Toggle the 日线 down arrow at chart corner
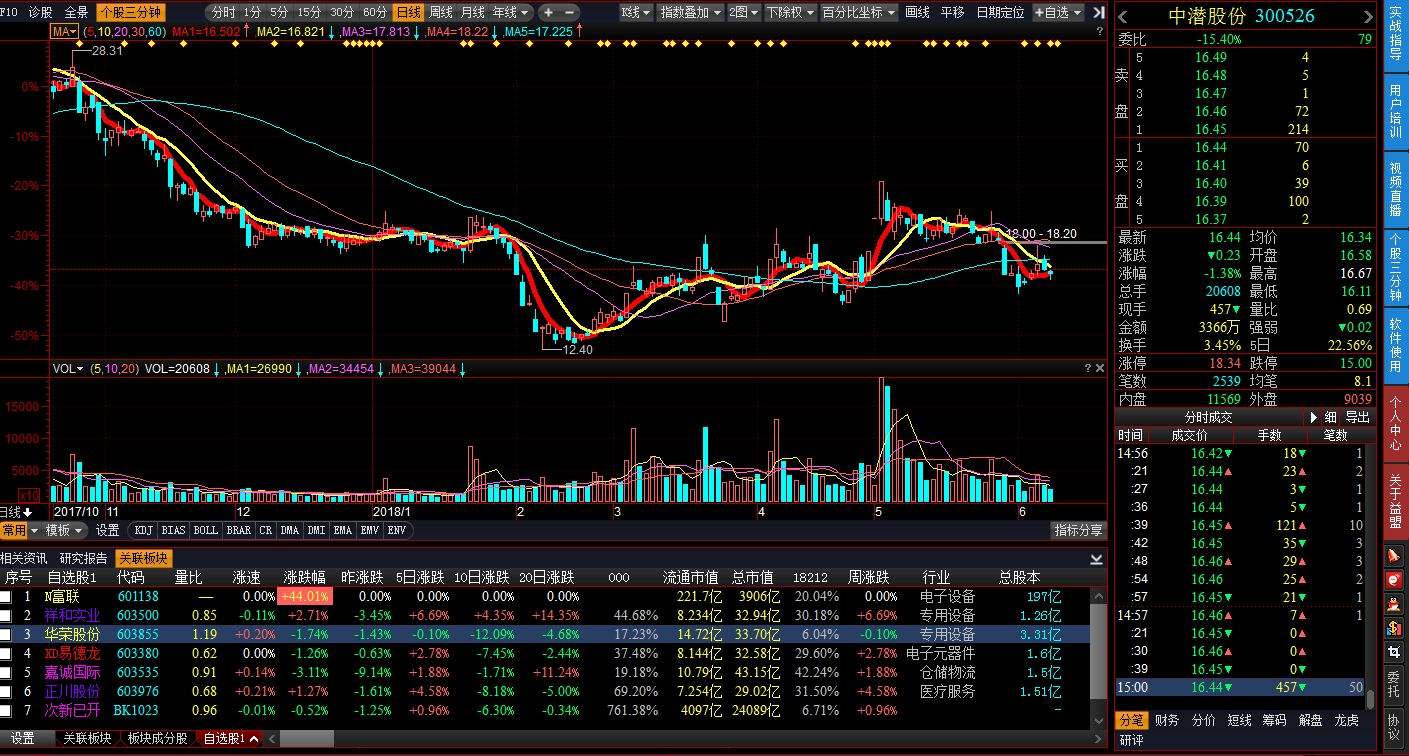The image size is (1409, 756). click(28, 512)
